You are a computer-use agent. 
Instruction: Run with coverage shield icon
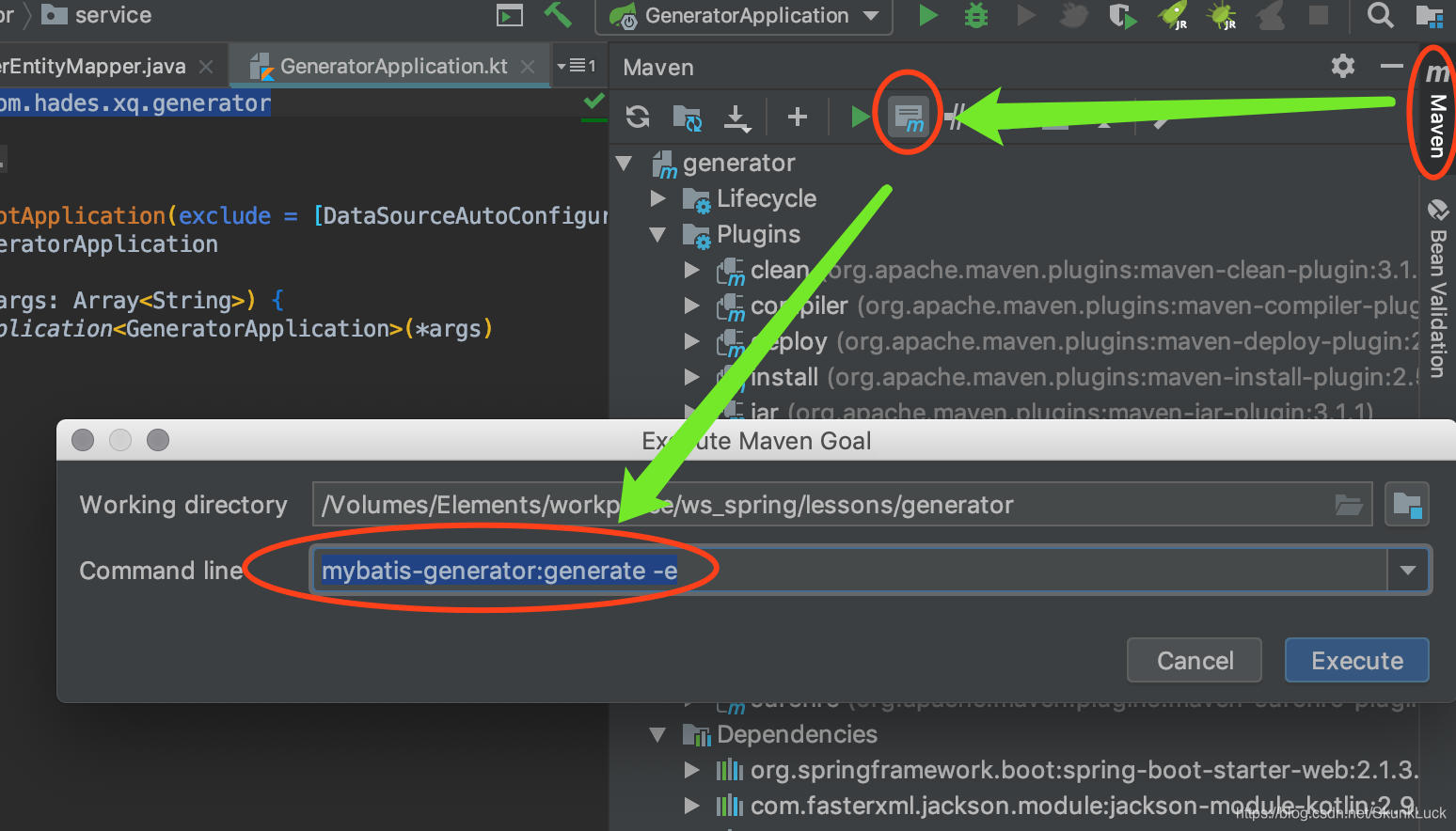[1121, 15]
